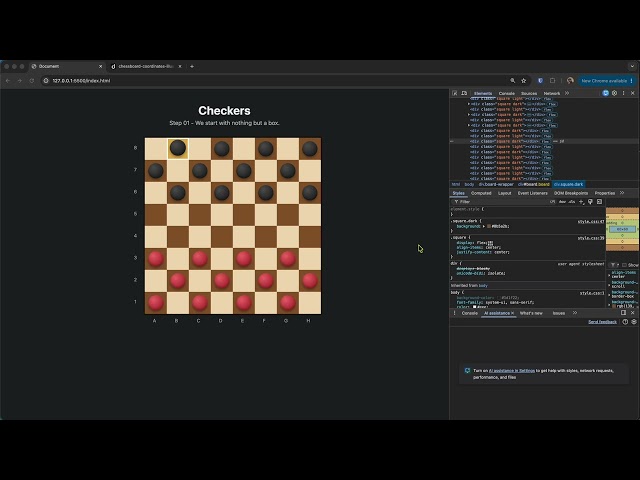The image size is (640, 480).
Task: Click the body color property swatch
Action: click(x=474, y=307)
